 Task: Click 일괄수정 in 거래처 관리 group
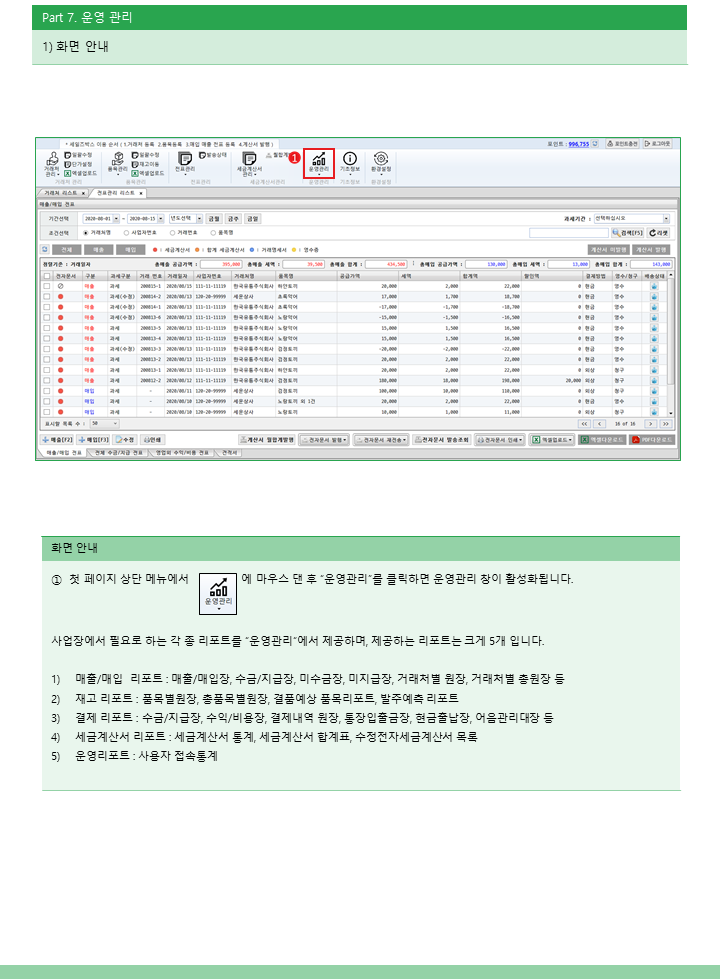coord(78,154)
